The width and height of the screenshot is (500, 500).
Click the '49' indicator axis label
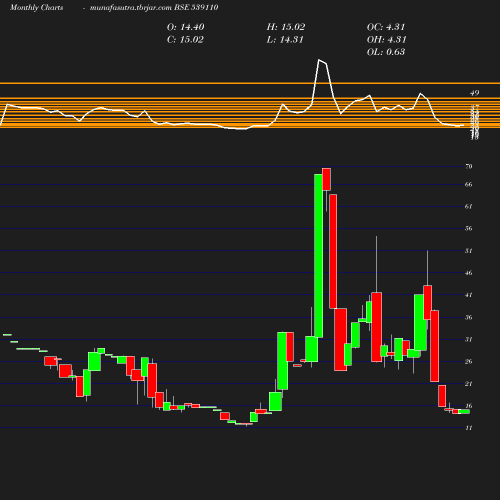(x=474, y=93)
